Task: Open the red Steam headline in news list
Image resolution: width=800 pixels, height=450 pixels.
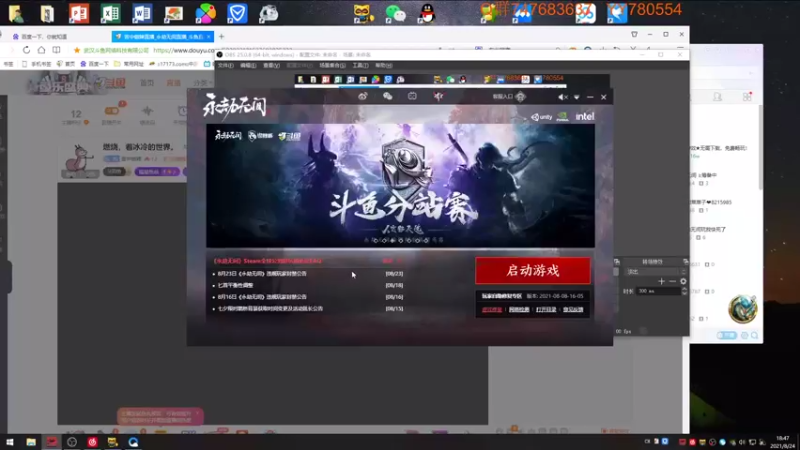Action: click(267, 261)
